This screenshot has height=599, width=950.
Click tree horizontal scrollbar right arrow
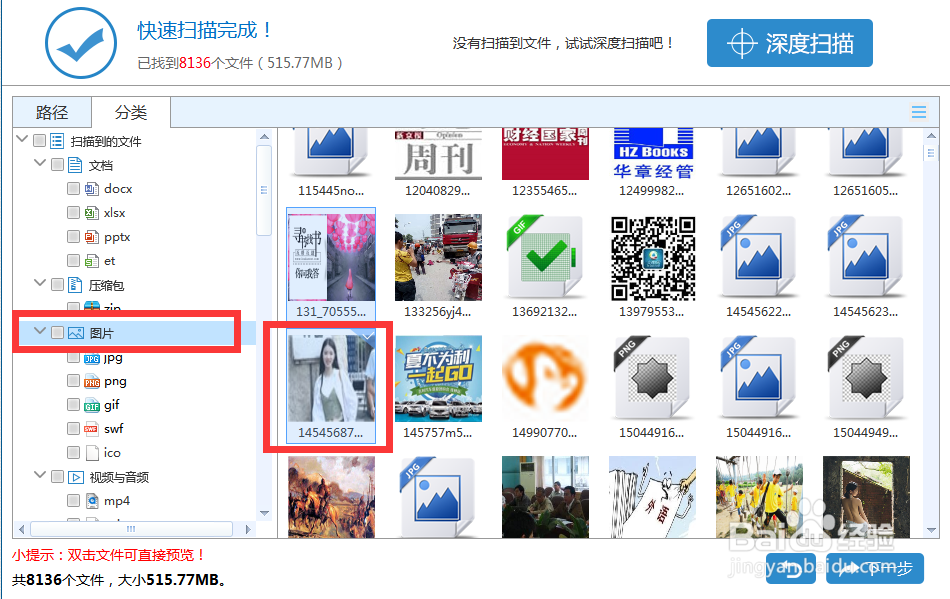click(247, 529)
